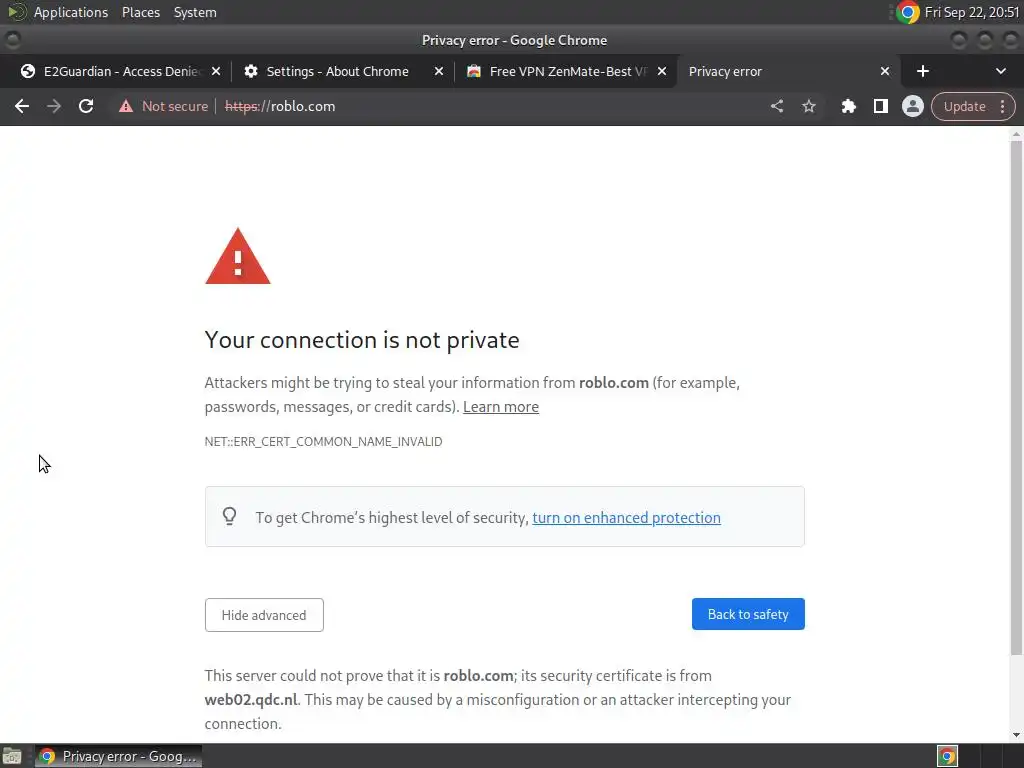The image size is (1024, 768).
Task: Open the Extensions puzzle icon
Action: 848,106
